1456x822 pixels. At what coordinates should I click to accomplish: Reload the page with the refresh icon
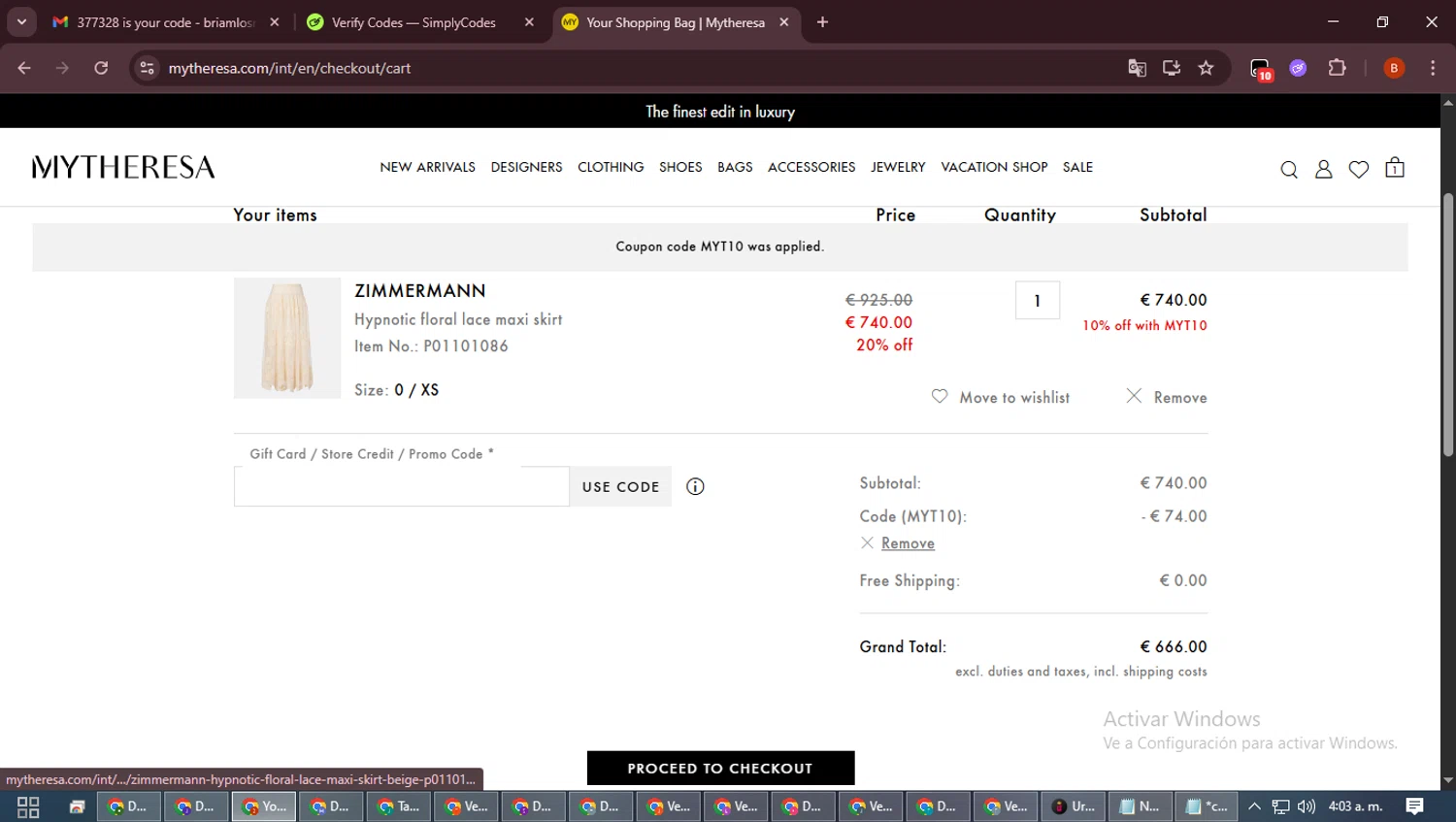pyautogui.click(x=101, y=68)
